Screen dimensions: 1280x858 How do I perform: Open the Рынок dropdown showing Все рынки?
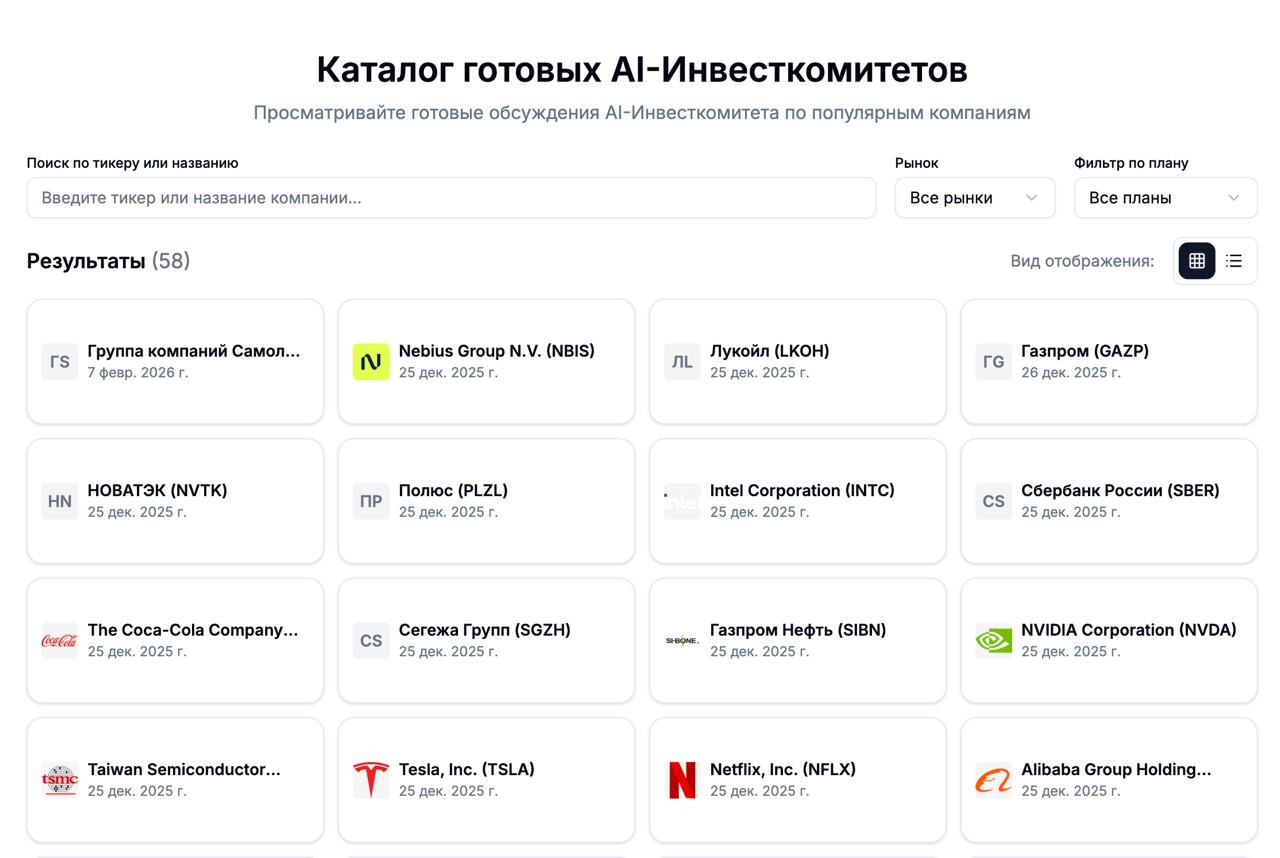point(974,197)
